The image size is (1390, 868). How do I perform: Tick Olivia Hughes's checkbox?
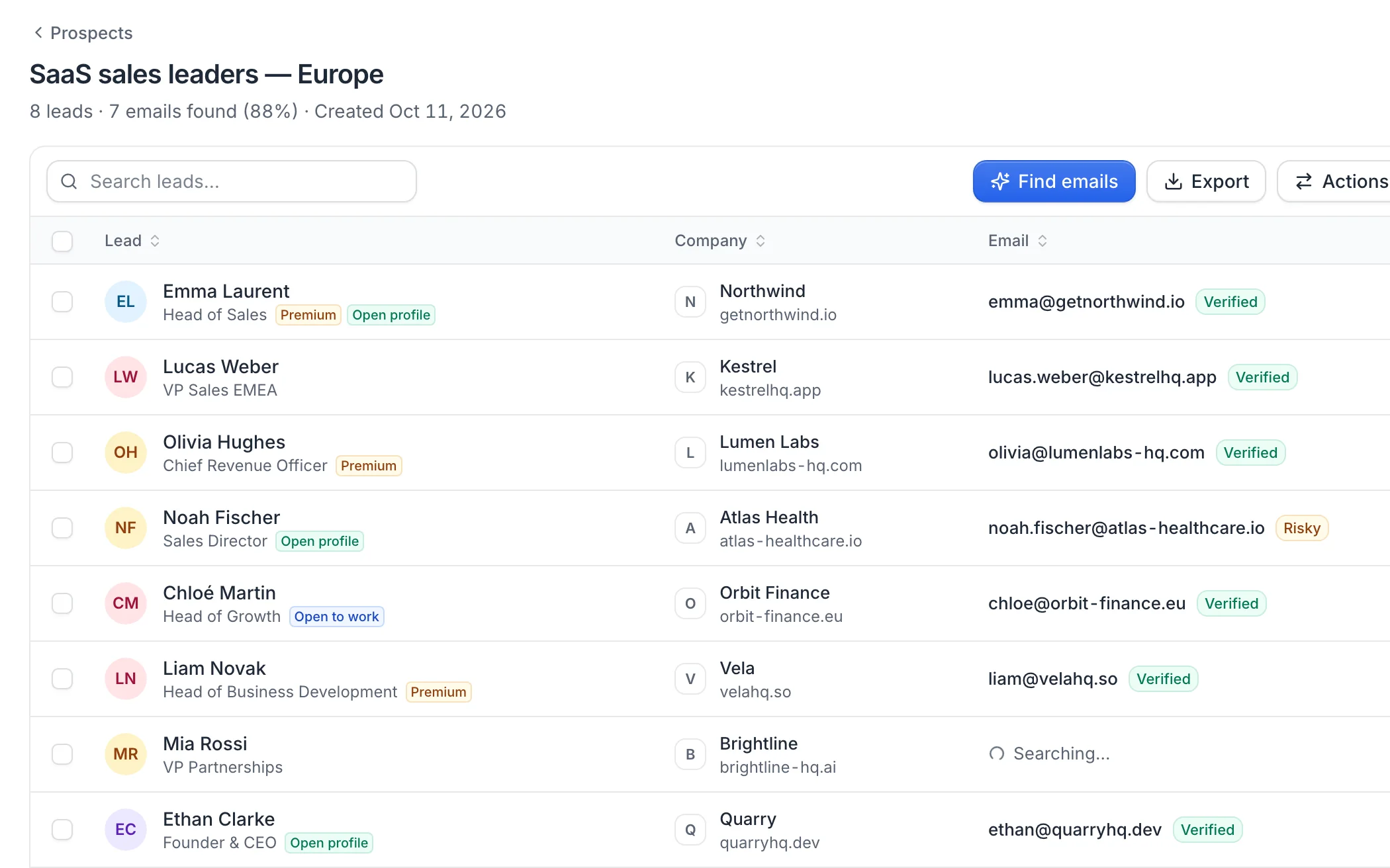click(62, 453)
